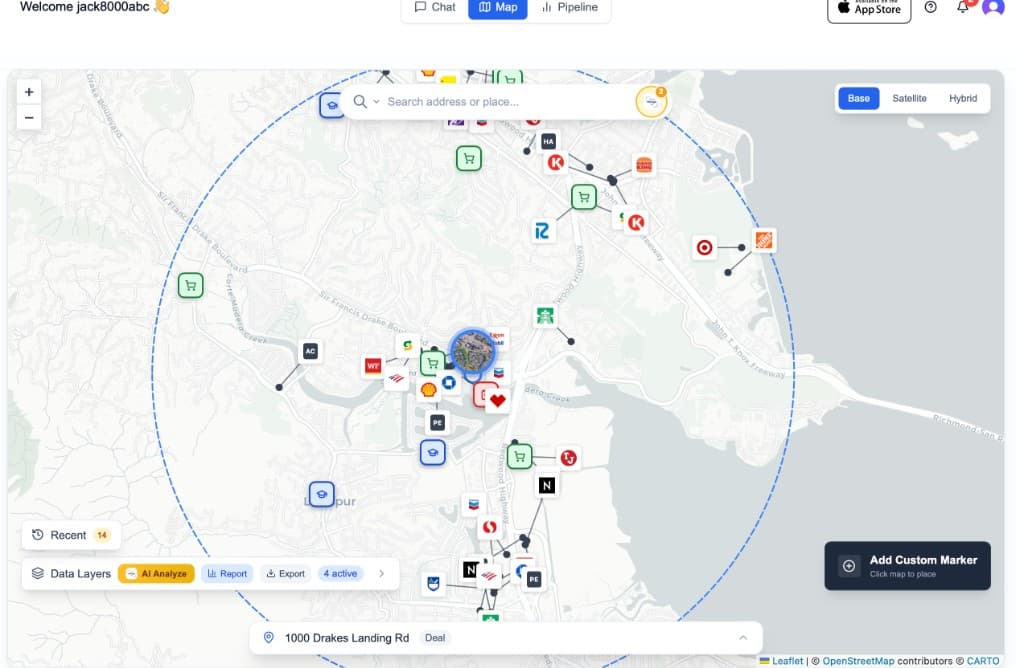This screenshot has height=668, width=1024.
Task: Select the Burger King marker
Action: point(643,165)
